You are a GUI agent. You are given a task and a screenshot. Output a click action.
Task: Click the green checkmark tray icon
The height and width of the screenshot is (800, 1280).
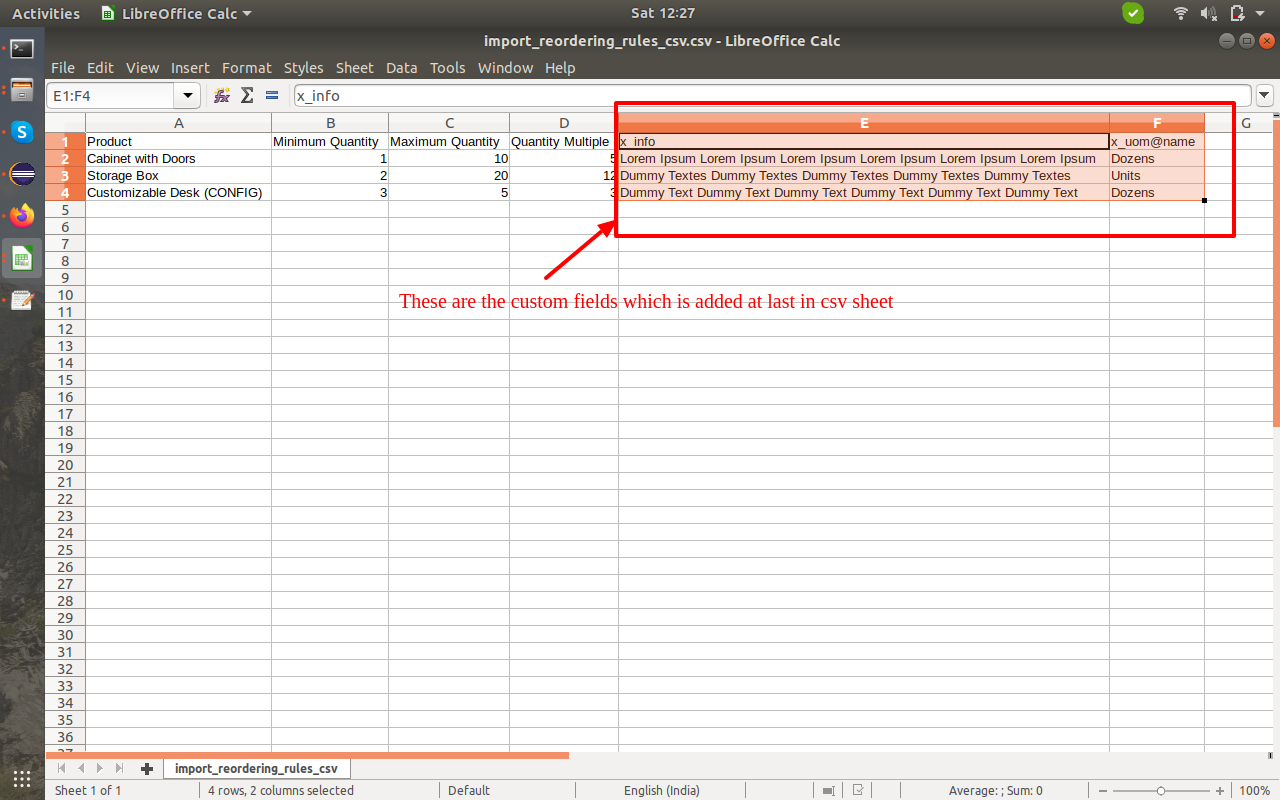coord(1132,13)
